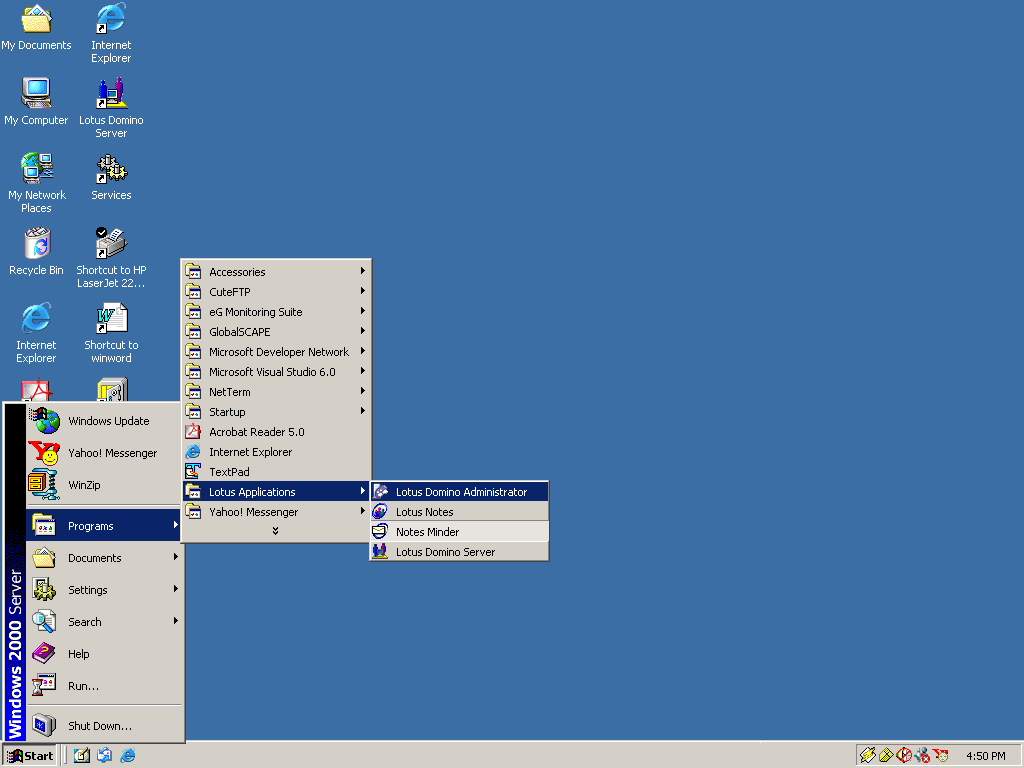Image resolution: width=1024 pixels, height=768 pixels.
Task: Open Acrobat Reader 5.0 from Programs
Action: click(276, 432)
